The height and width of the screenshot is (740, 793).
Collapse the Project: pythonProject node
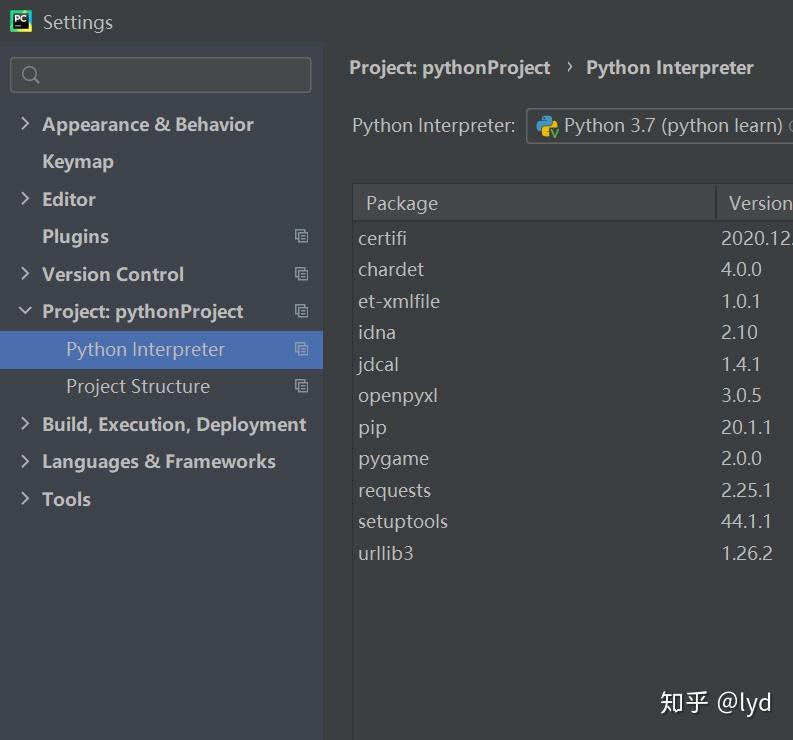click(x=25, y=311)
